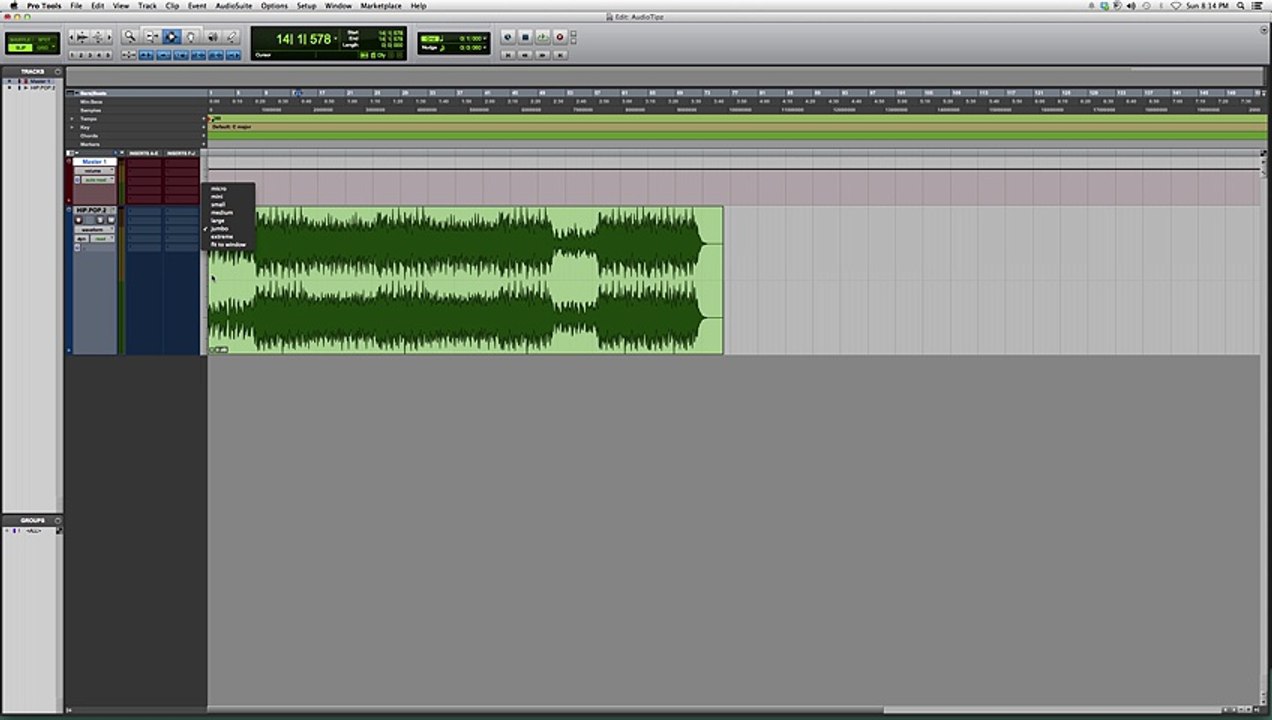This screenshot has height=720, width=1272.
Task: Select the Zoomer tool
Action: pos(130,36)
